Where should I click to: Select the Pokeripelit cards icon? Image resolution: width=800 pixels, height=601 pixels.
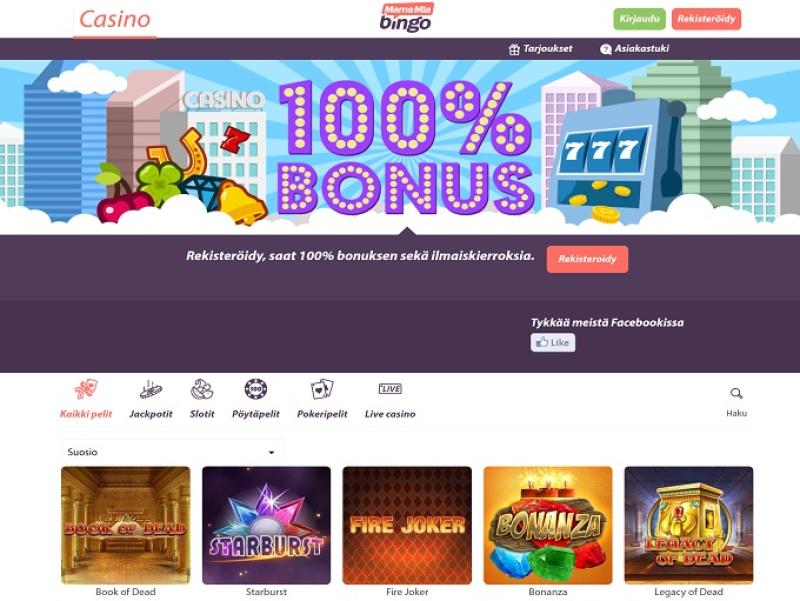click(322, 389)
